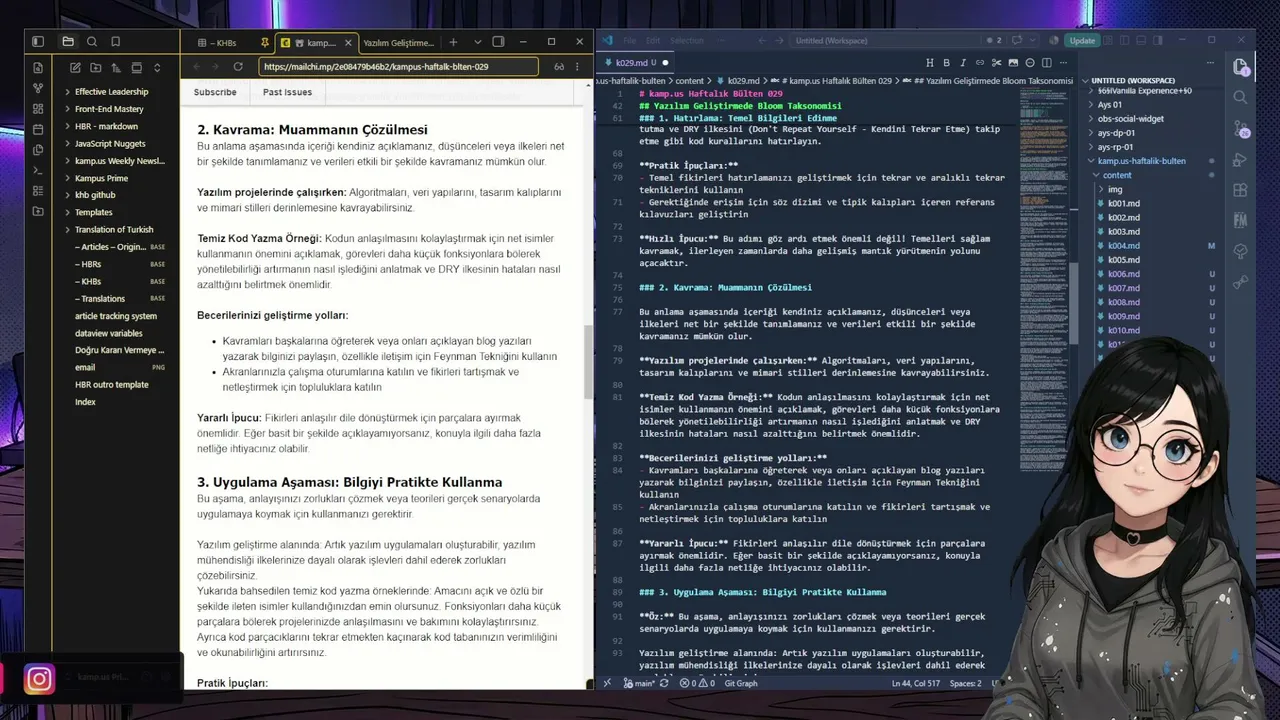Click Subscribe link on Mailchimp page
Screen dimensions: 1280x720
coord(215,92)
